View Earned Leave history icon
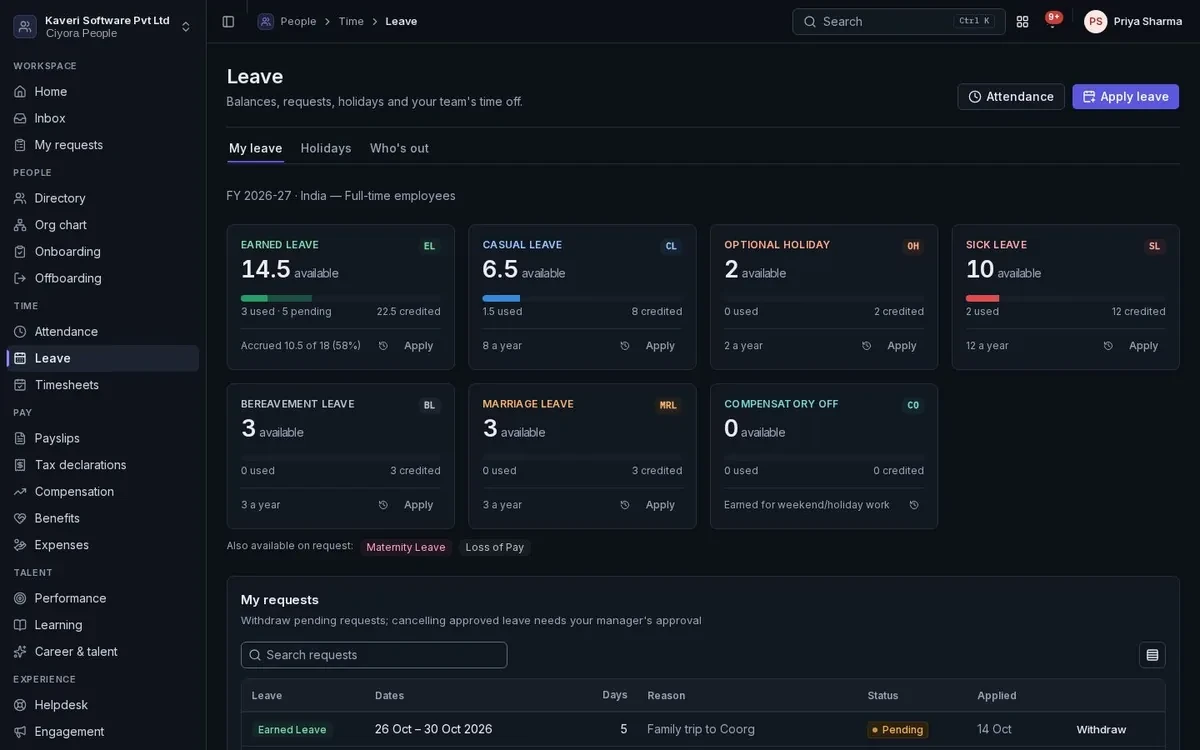 (x=383, y=346)
